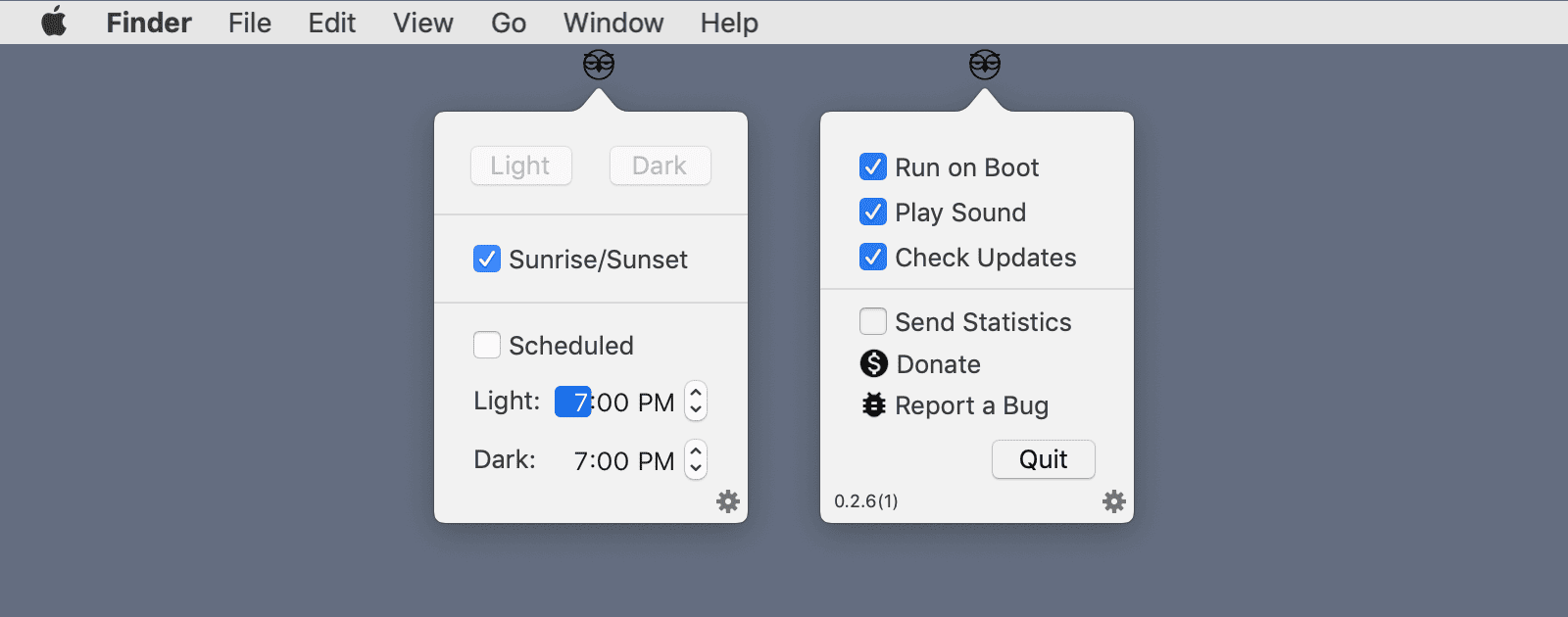Image resolution: width=1568 pixels, height=617 pixels.
Task: Click the Dark mode button
Action: 660,166
